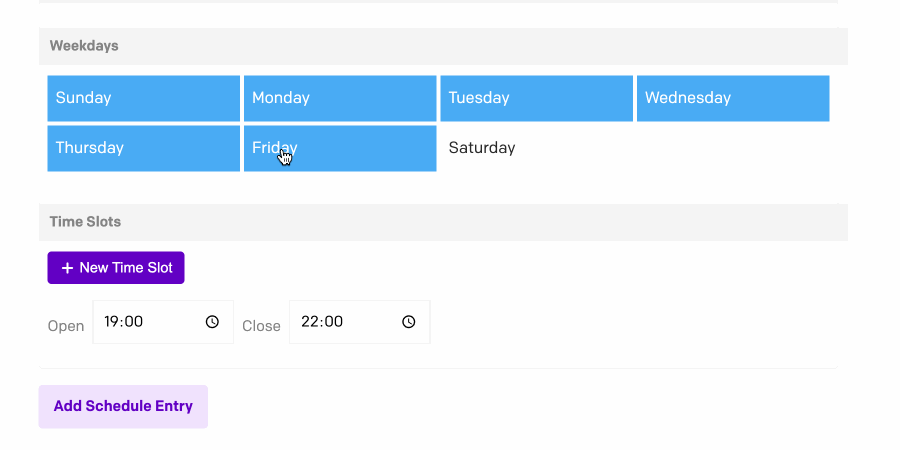Click the Time Slots section header
900x450 pixels.
click(x=85, y=222)
